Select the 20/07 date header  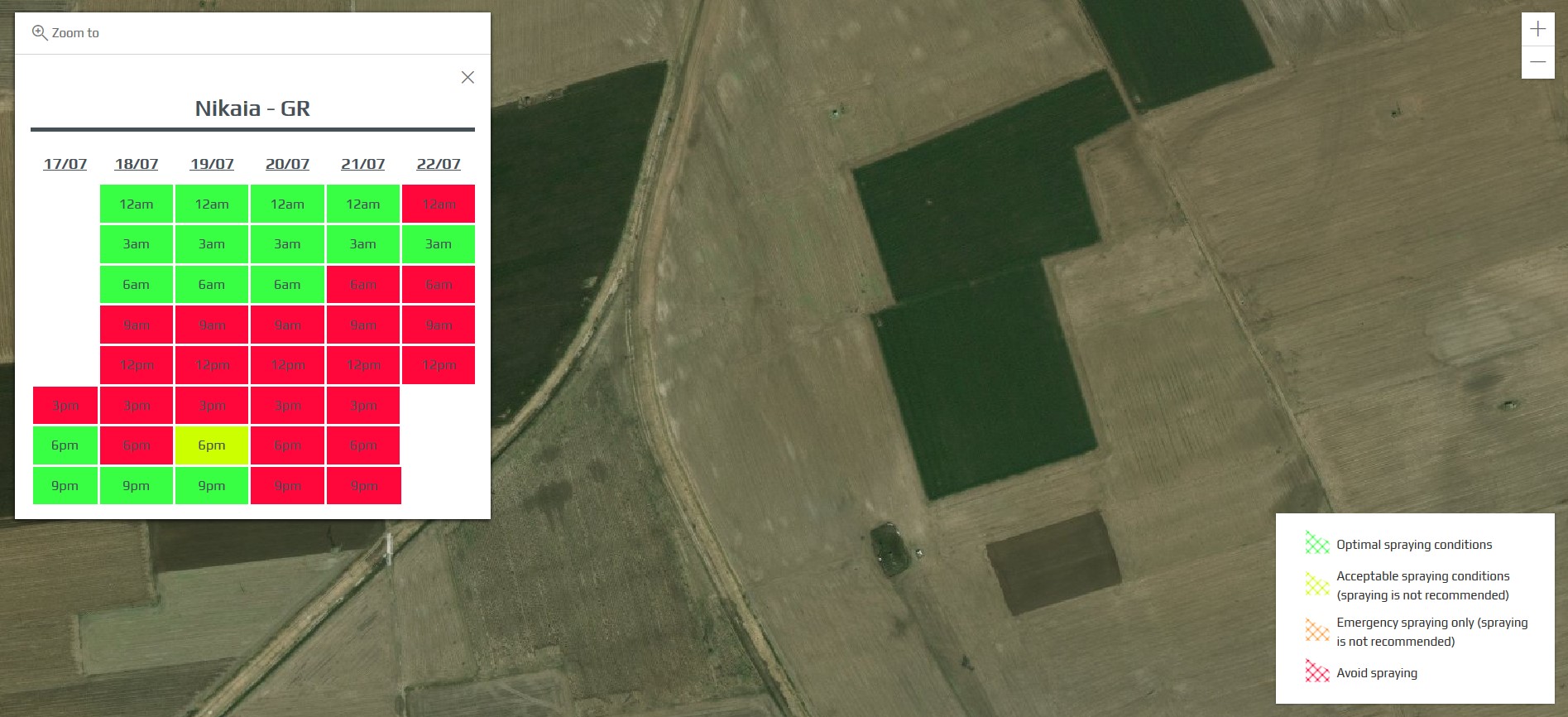click(x=287, y=164)
